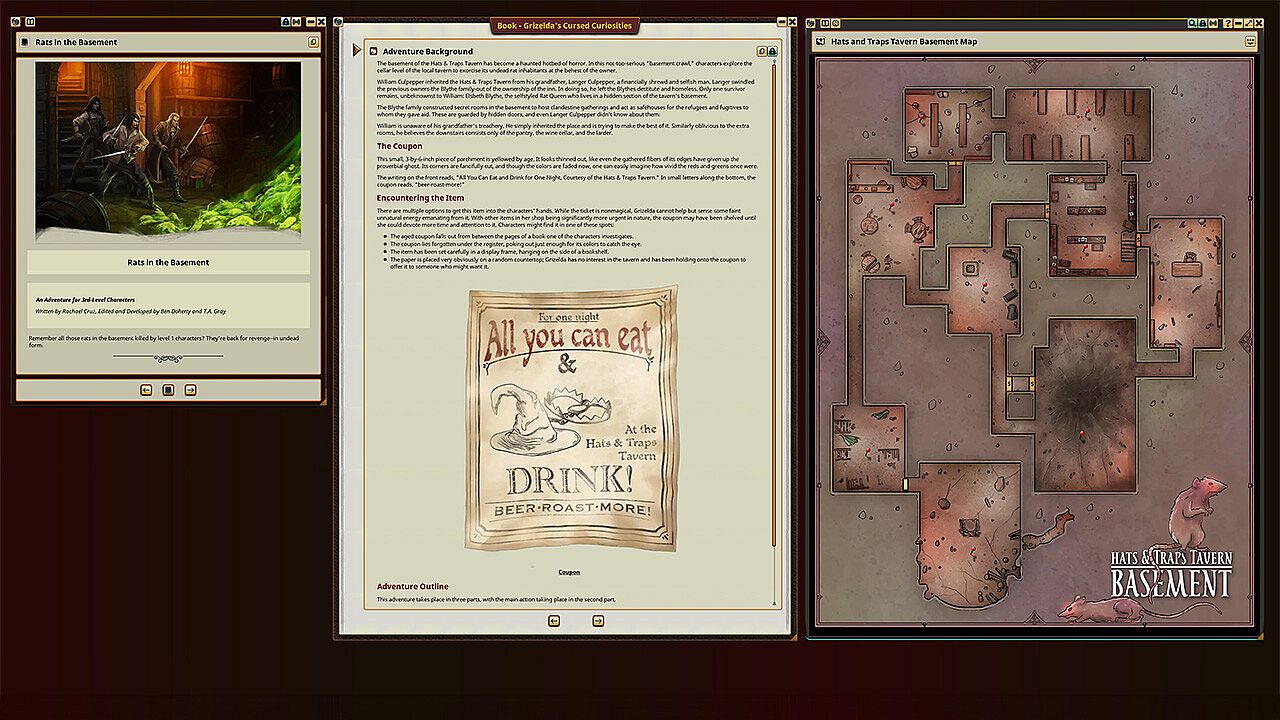Click the Hats and Traps Tavern Basement Map title
1280x720 pixels.
(x=904, y=42)
